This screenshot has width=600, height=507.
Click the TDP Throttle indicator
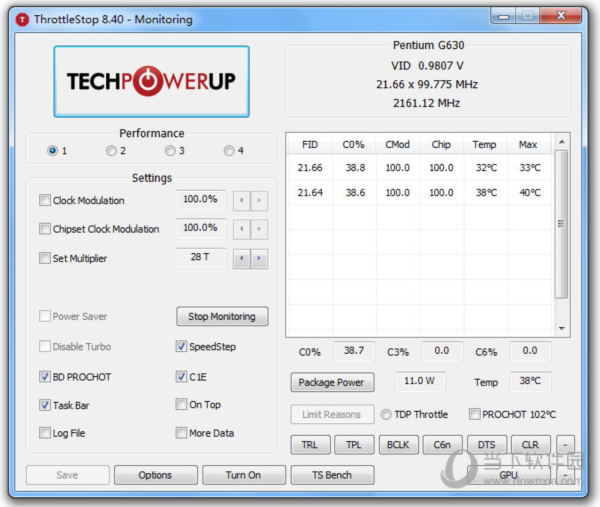(386, 414)
